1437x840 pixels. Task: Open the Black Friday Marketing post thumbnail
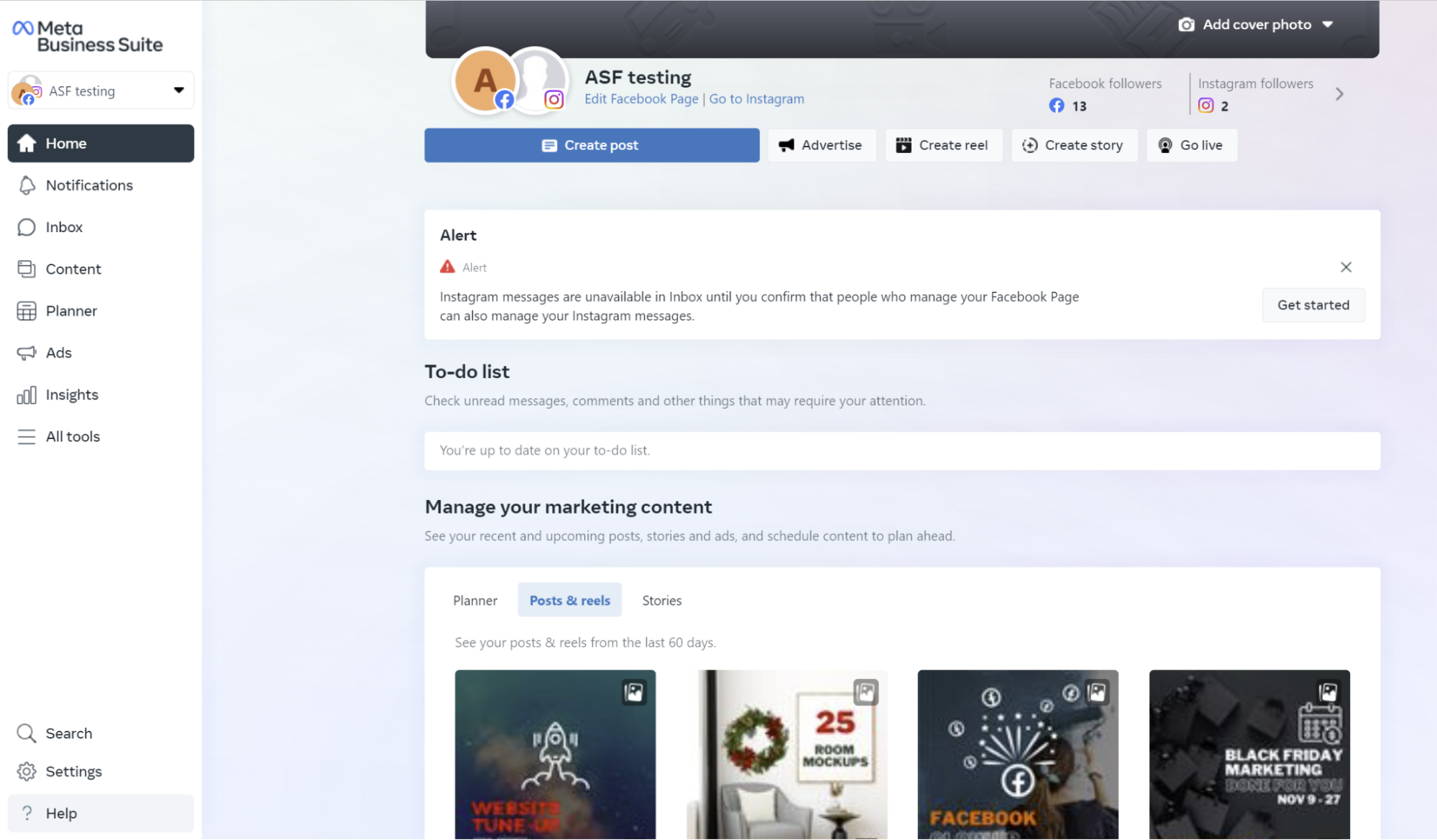pos(1249,754)
